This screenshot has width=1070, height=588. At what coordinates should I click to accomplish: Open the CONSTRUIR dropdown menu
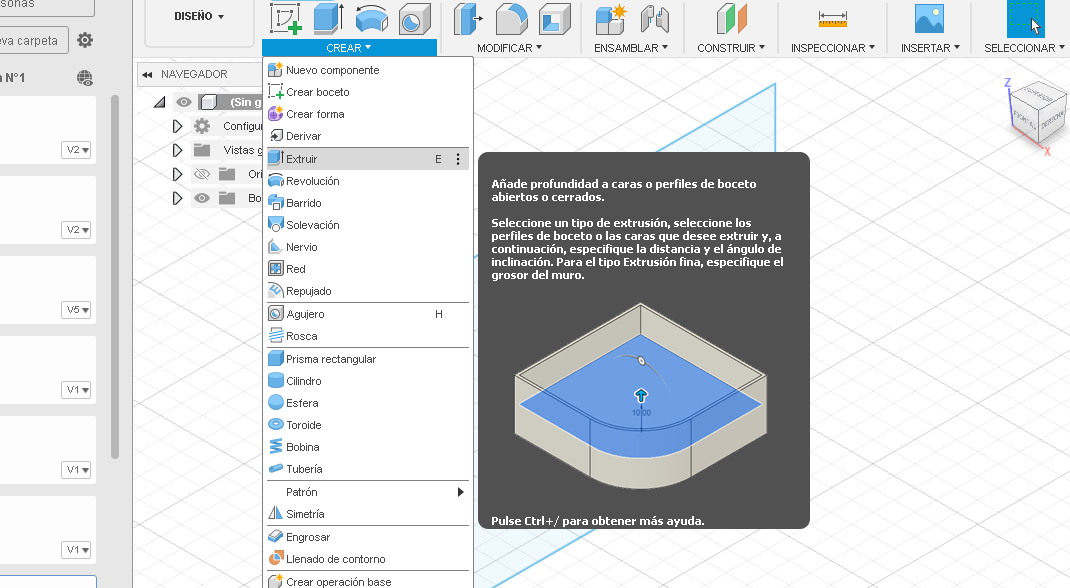point(731,48)
